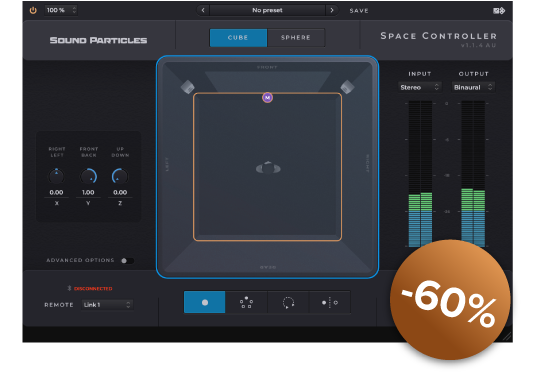Click the X Right/Left knob

56,176
